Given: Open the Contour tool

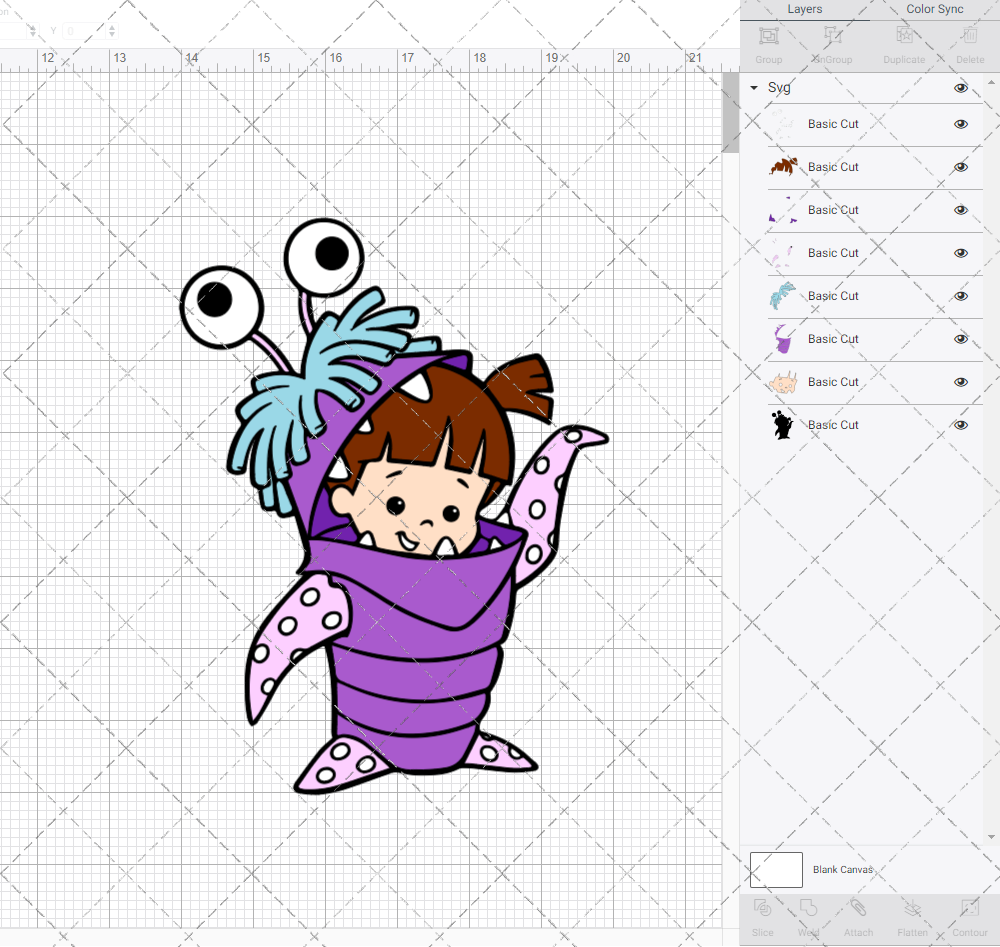Looking at the screenshot, I should [x=968, y=917].
